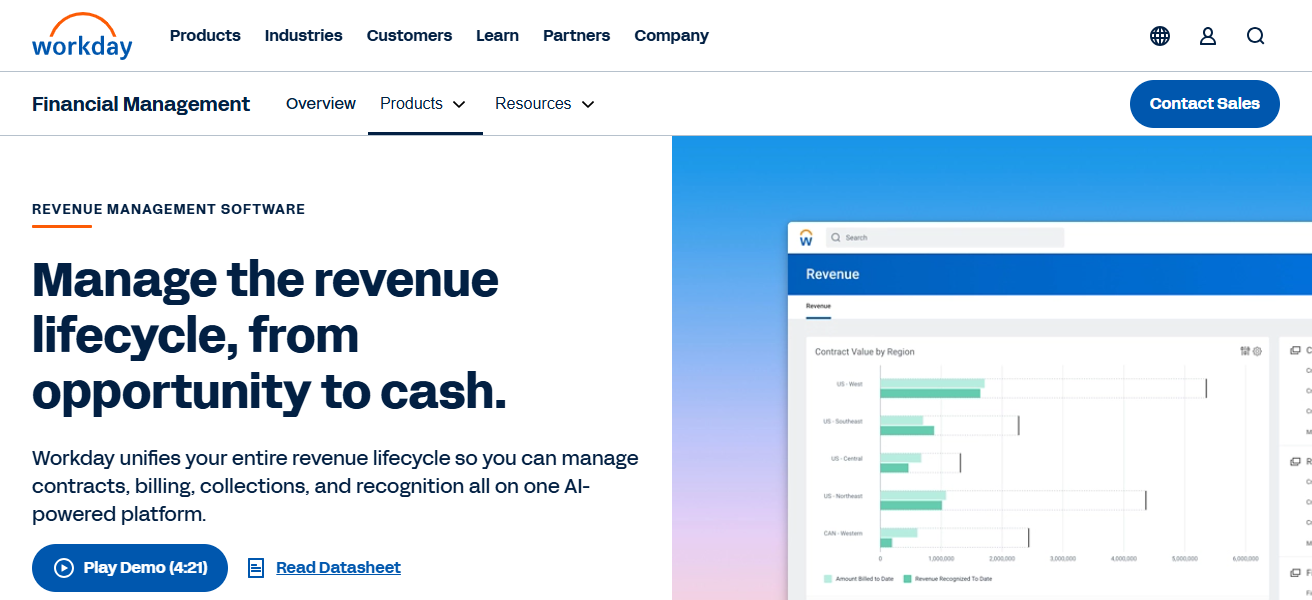The width and height of the screenshot is (1312, 600).
Task: Click the account person icon
Action: tap(1207, 35)
